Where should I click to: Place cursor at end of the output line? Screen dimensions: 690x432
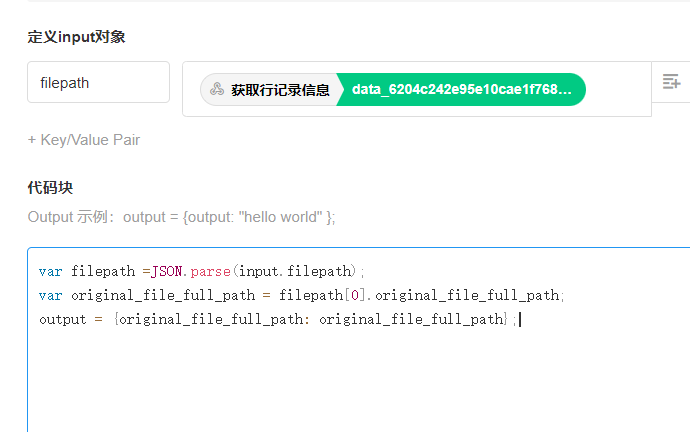click(x=520, y=320)
